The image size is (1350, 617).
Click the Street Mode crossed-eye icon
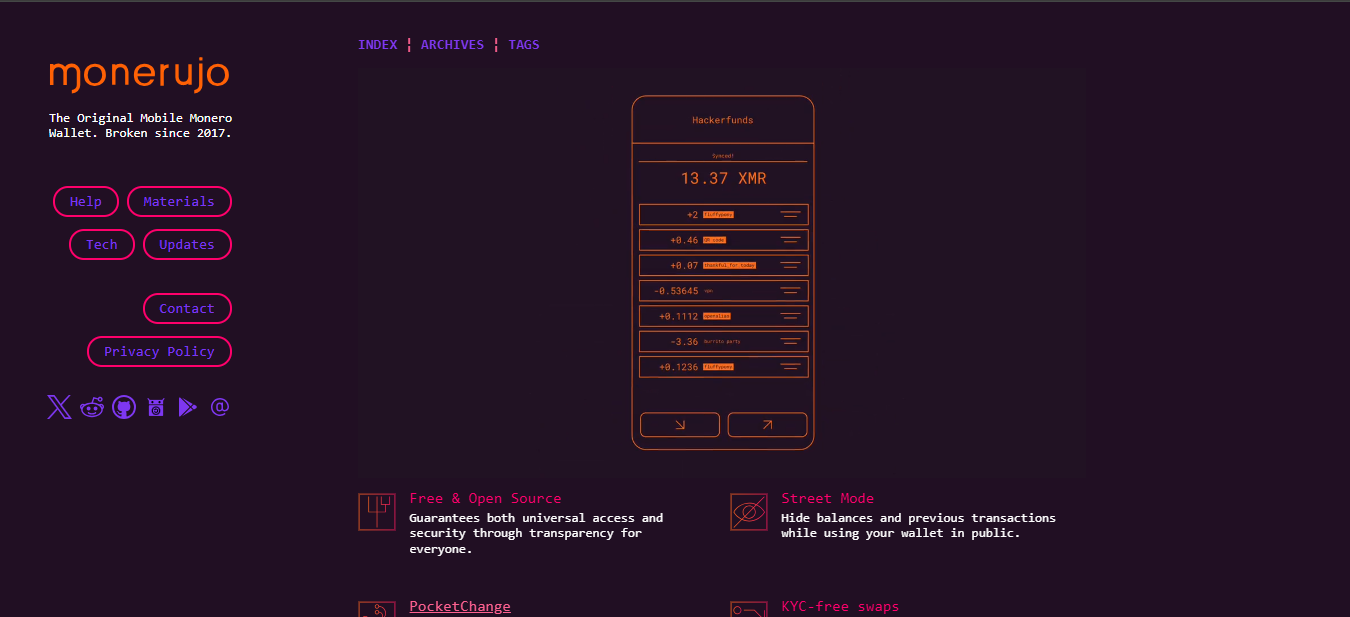coord(749,512)
